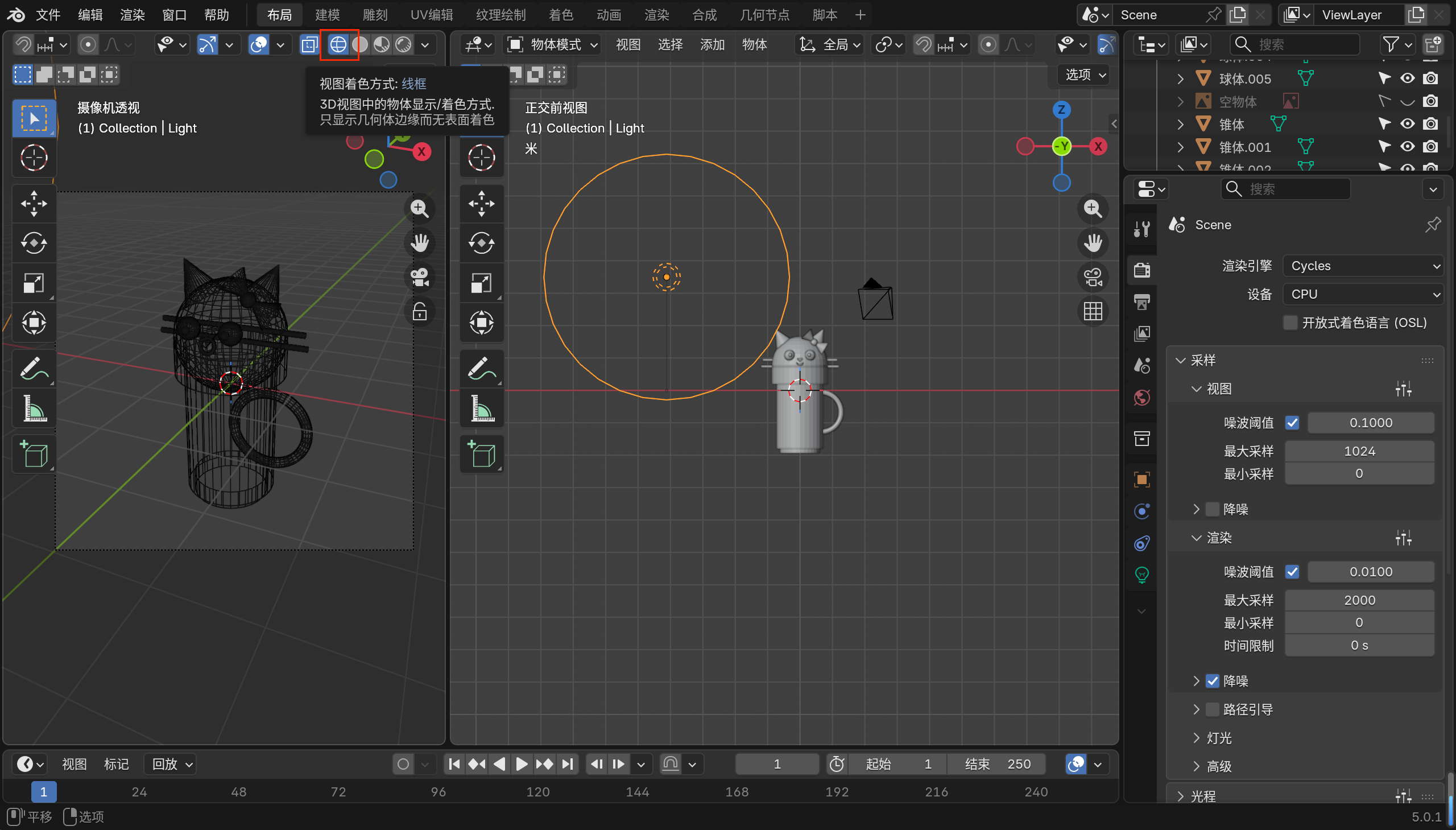
Task: Click the 选项 button in right viewport
Action: coord(1085,75)
